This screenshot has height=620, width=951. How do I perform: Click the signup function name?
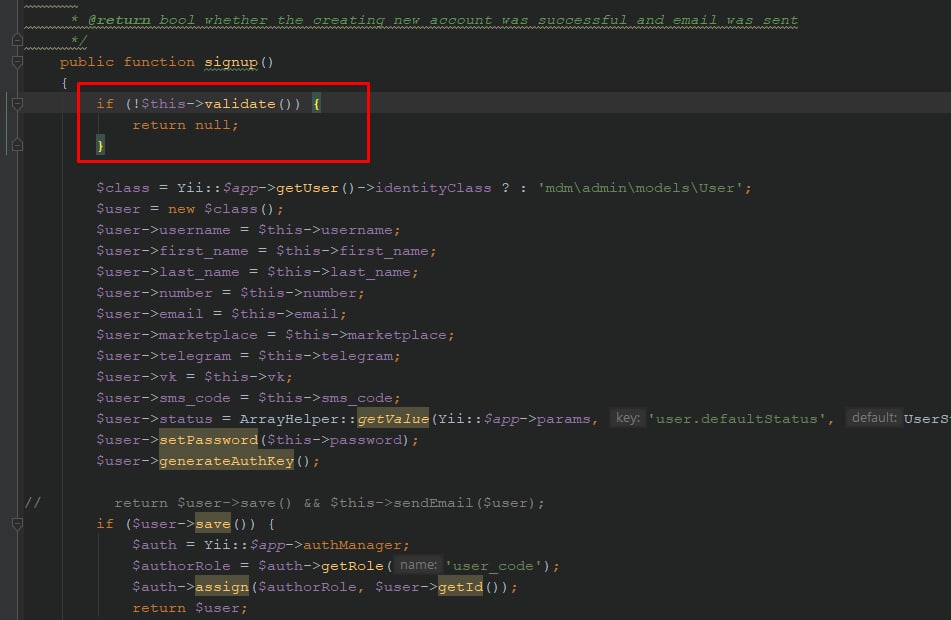pos(231,62)
